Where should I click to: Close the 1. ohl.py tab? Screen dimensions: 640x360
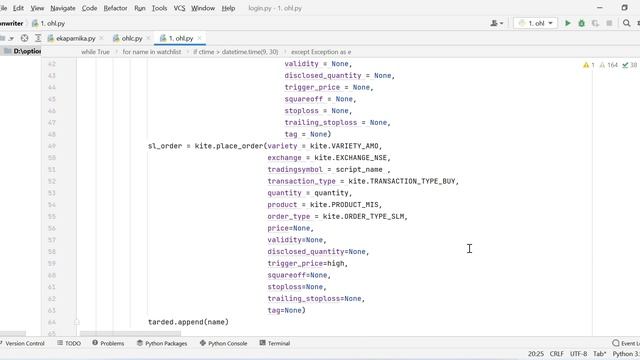click(199, 38)
